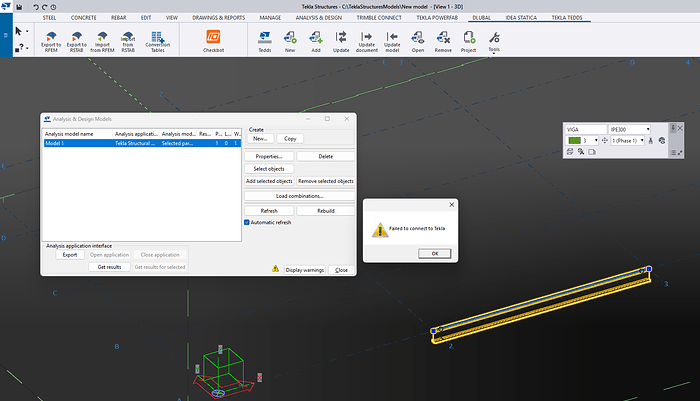Click Export in analysis application interface
Image resolution: width=700 pixels, height=401 pixels.
coord(70,255)
